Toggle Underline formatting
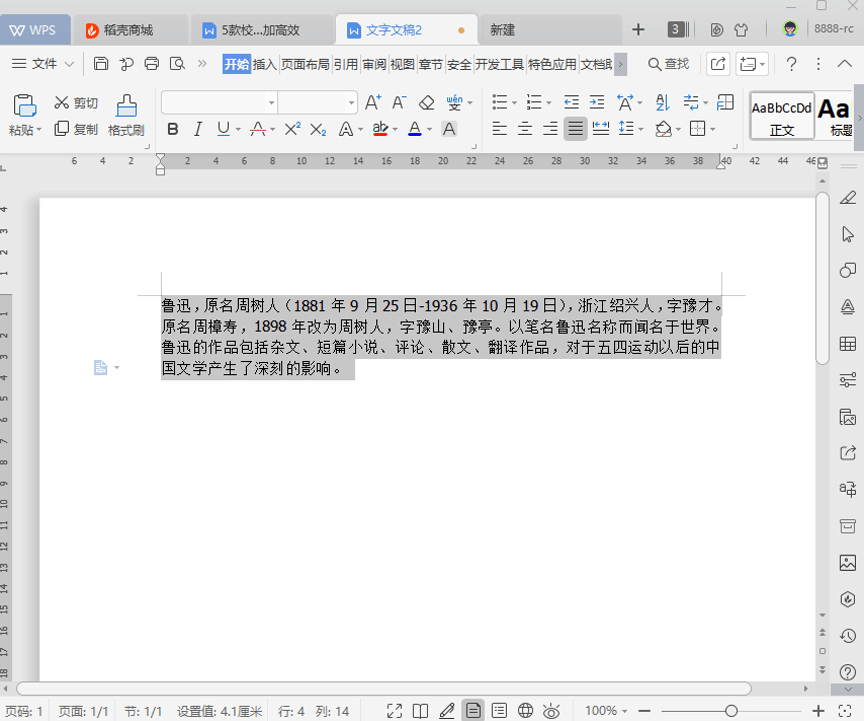Screen dimensions: 864x721 pyautogui.click(x=223, y=130)
